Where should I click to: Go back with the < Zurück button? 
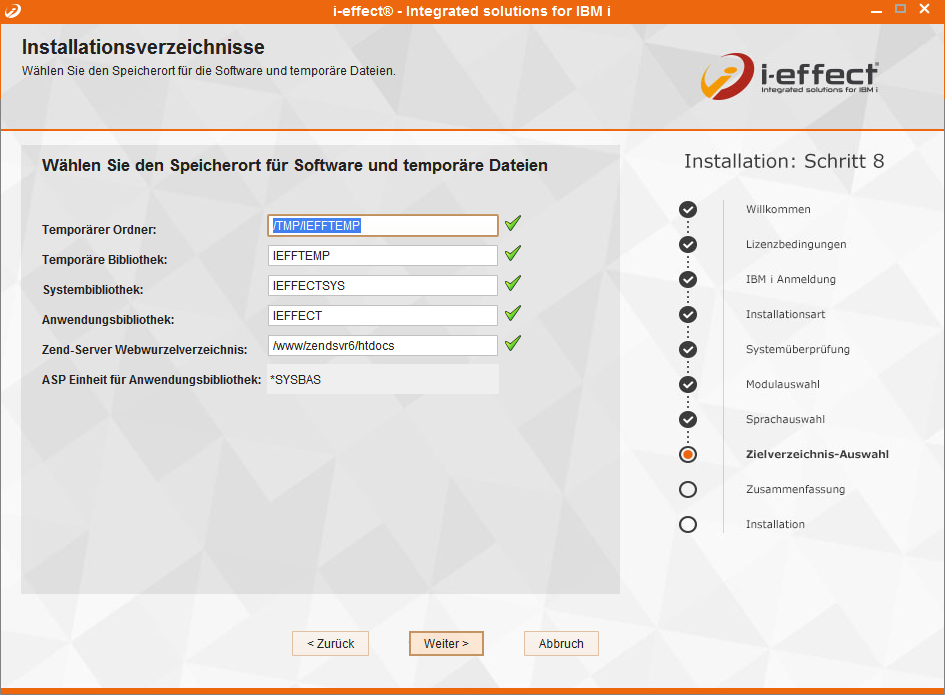pos(330,643)
